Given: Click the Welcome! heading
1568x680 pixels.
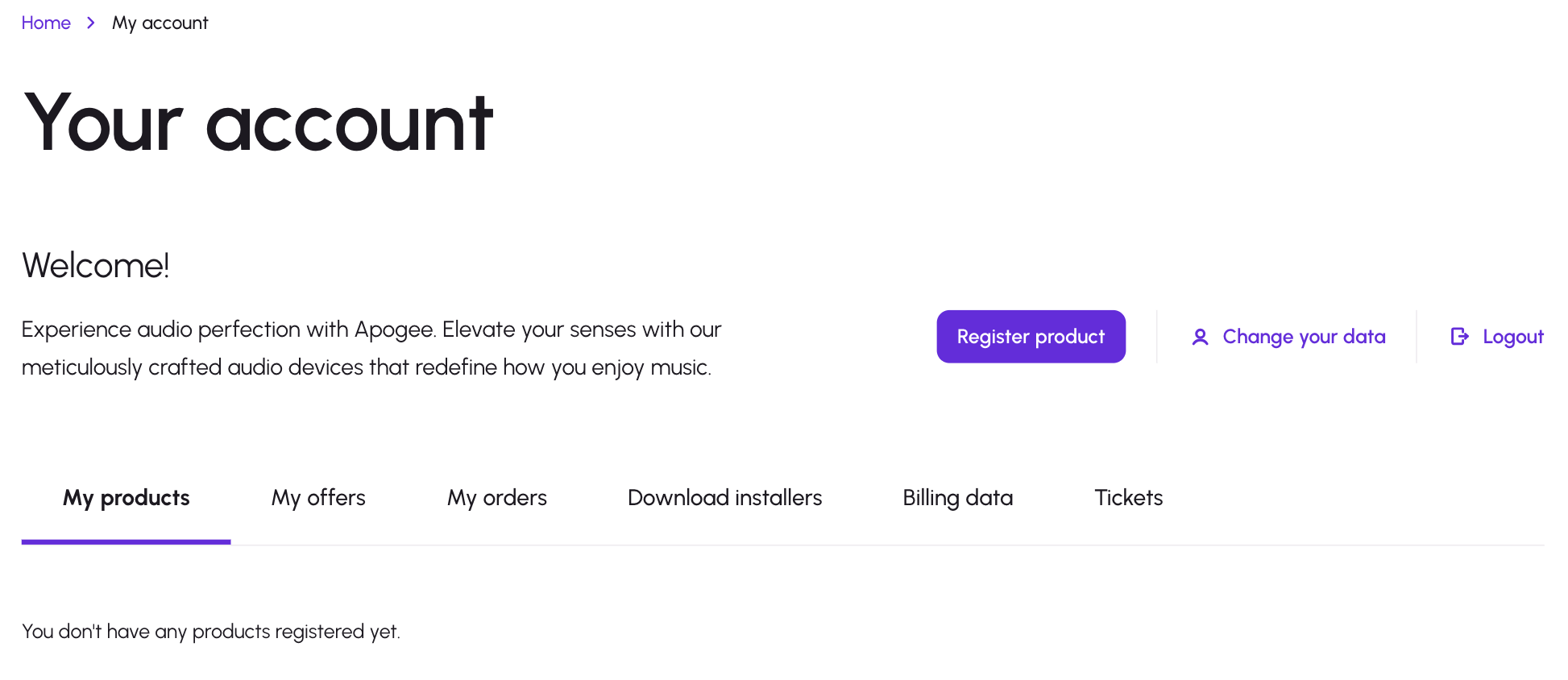Looking at the screenshot, I should (95, 265).
